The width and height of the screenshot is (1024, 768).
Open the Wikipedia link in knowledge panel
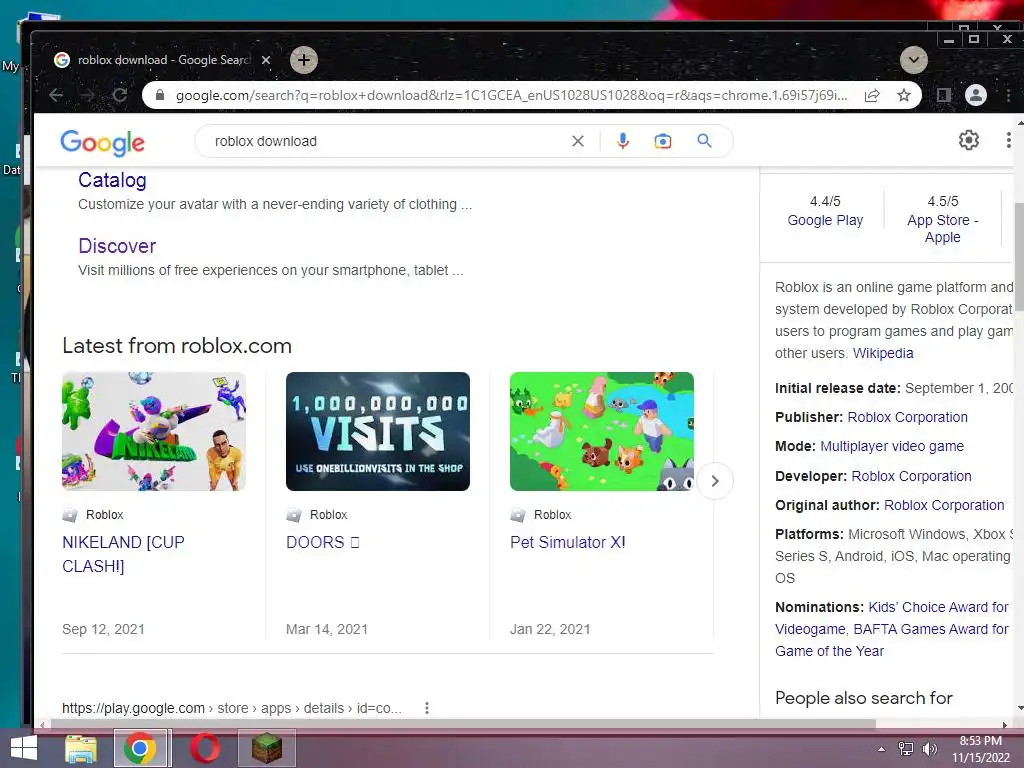tap(883, 353)
